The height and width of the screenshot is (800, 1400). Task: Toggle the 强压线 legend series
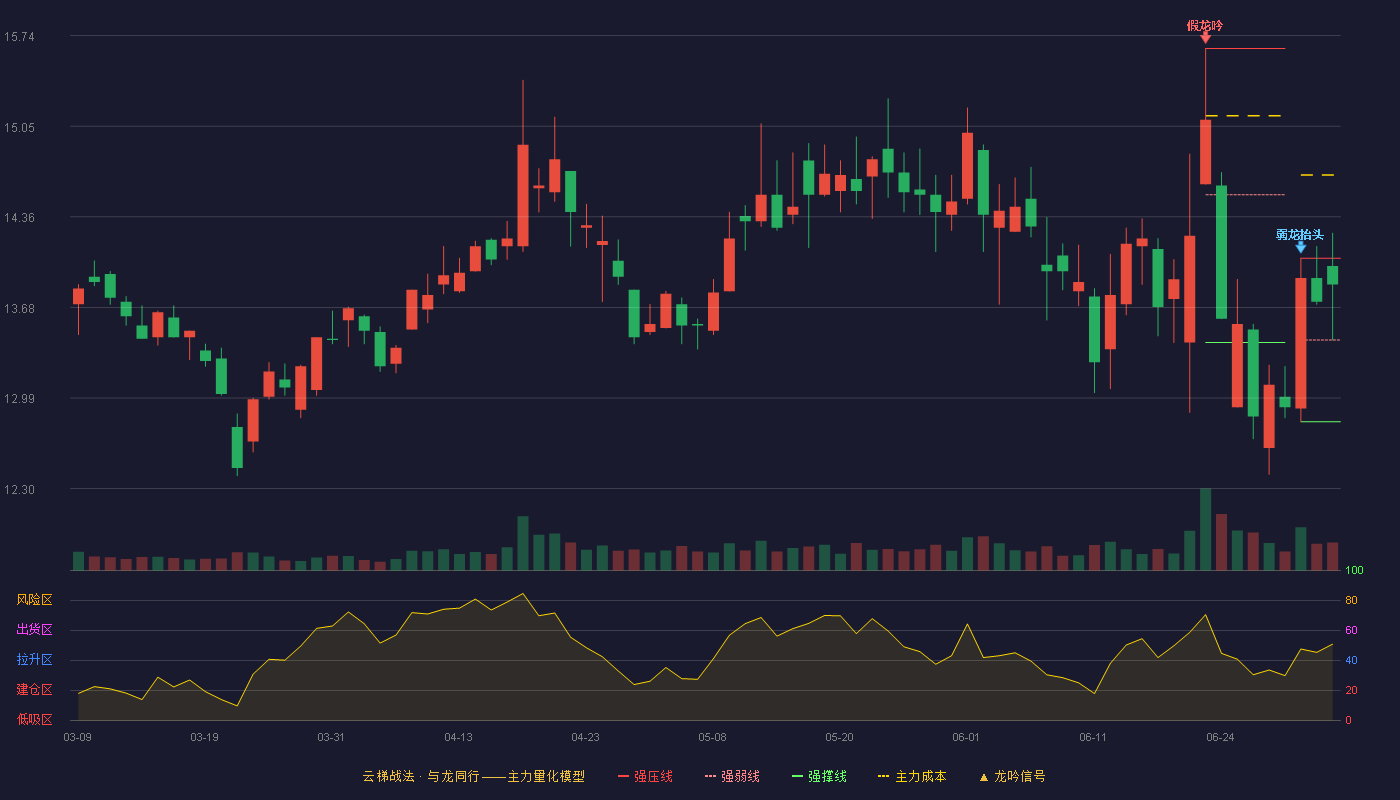pyautogui.click(x=645, y=776)
